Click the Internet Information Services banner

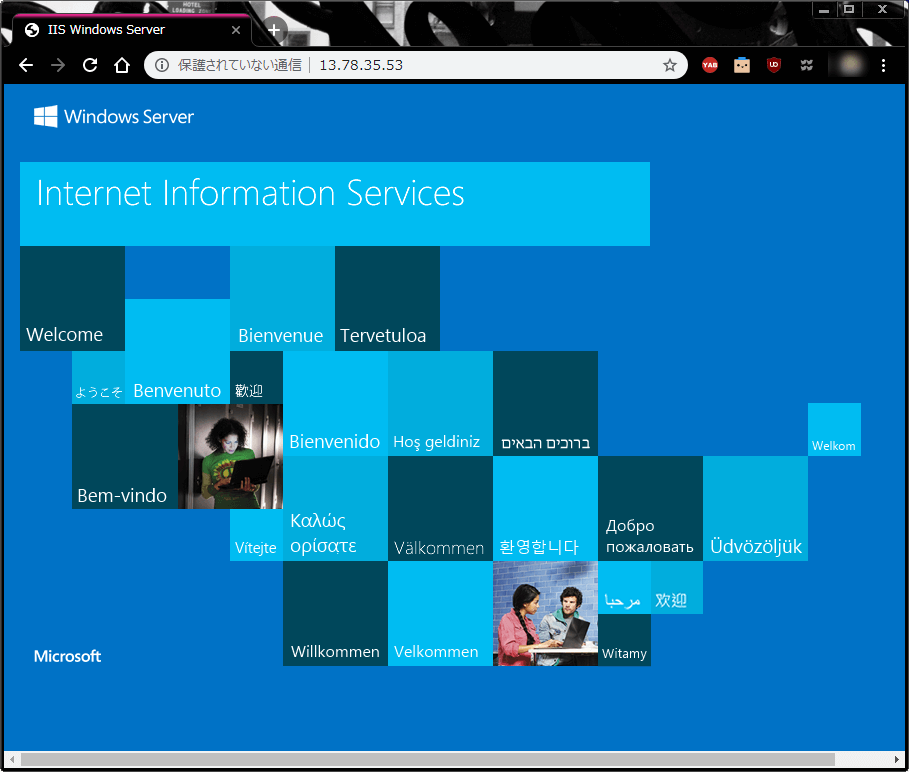tap(334, 204)
